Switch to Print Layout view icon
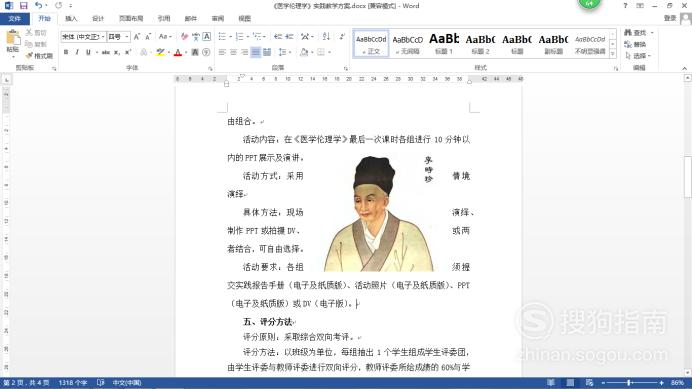This screenshot has height=389, width=692. click(570, 382)
